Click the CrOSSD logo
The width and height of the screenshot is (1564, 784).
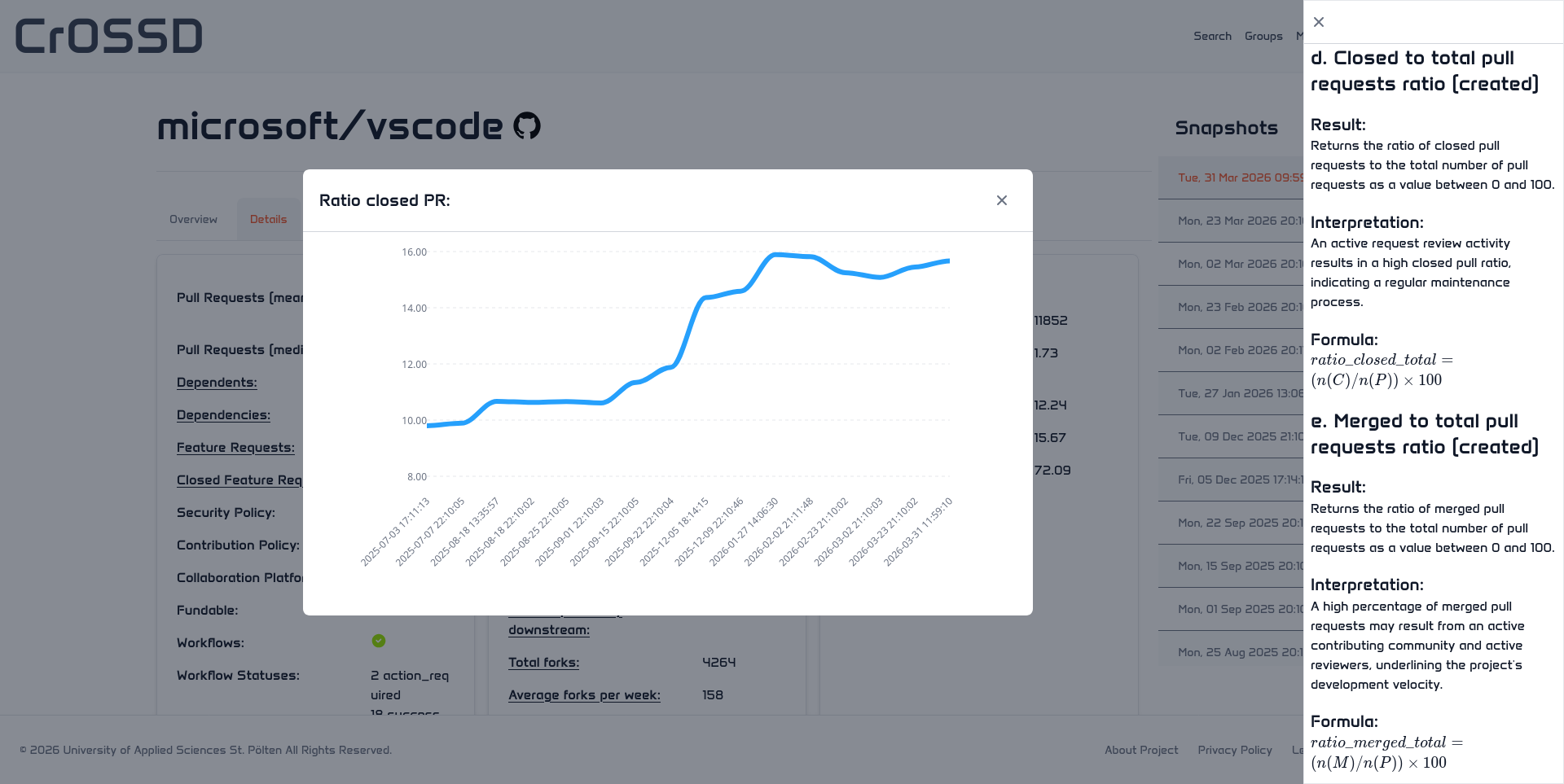[x=109, y=37]
